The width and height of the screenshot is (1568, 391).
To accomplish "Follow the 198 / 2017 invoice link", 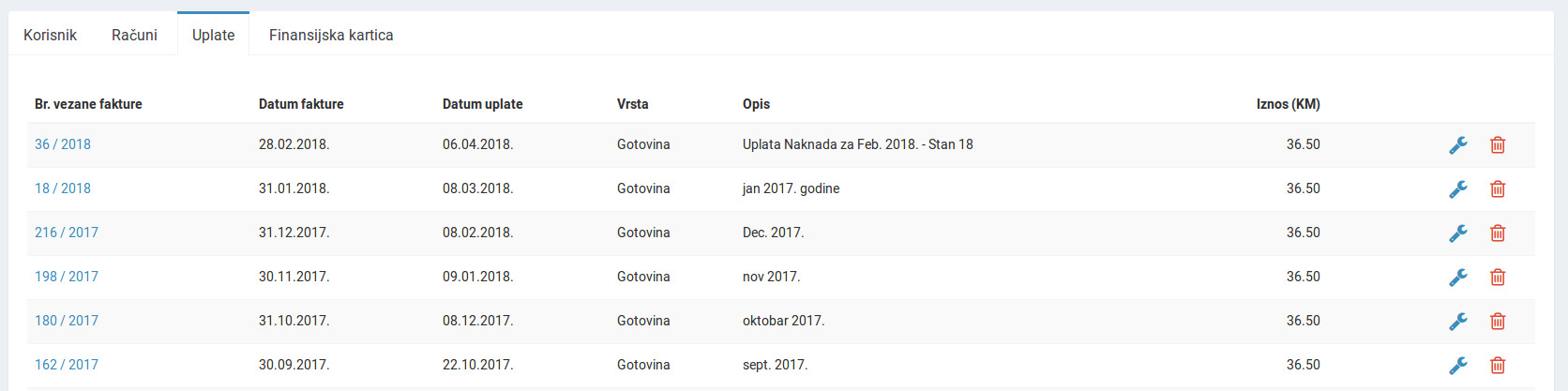I will (67, 277).
